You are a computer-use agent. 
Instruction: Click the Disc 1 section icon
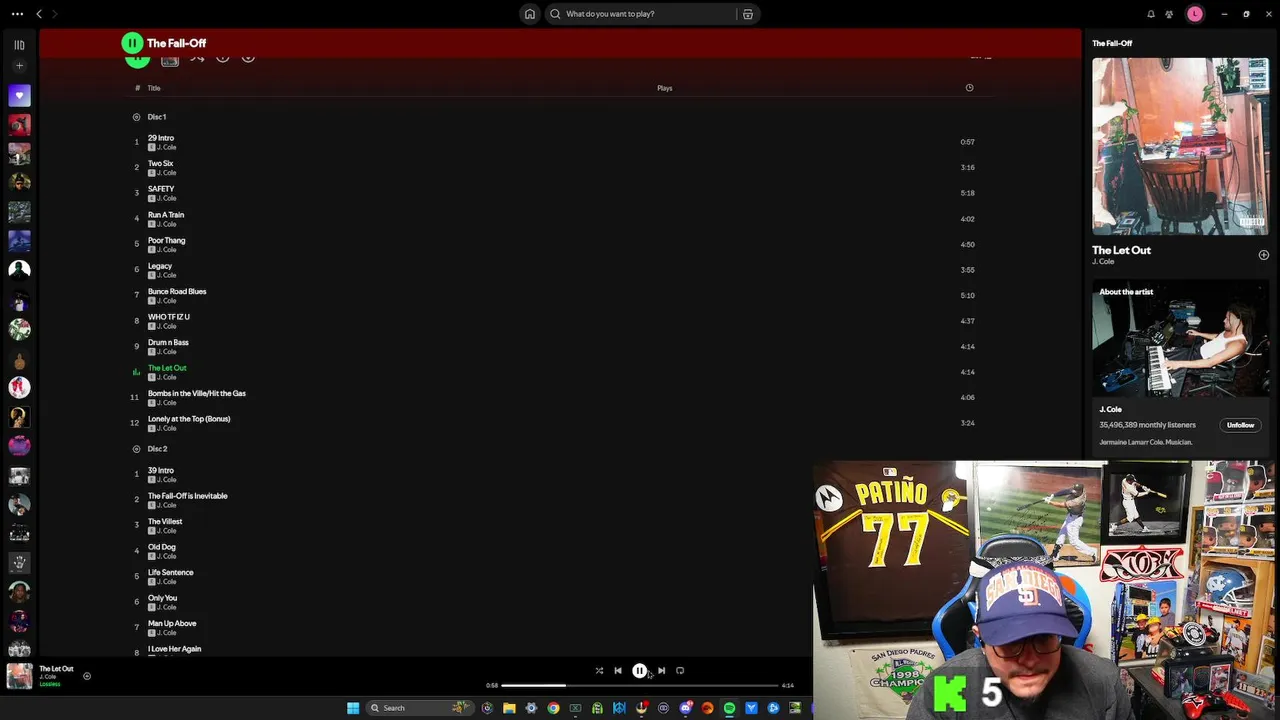click(137, 117)
